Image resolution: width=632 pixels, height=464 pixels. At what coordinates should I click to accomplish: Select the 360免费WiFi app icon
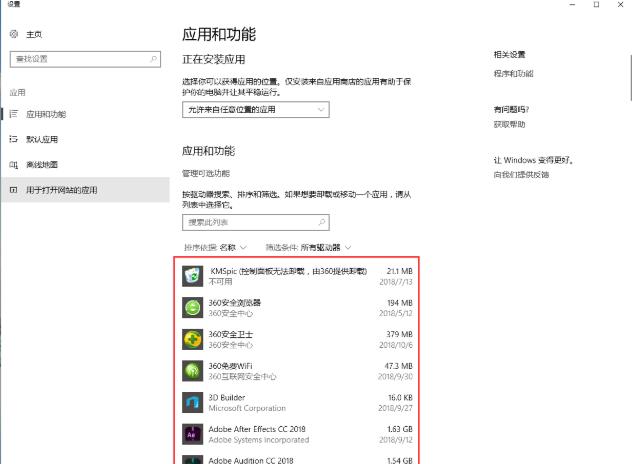[x=193, y=371]
